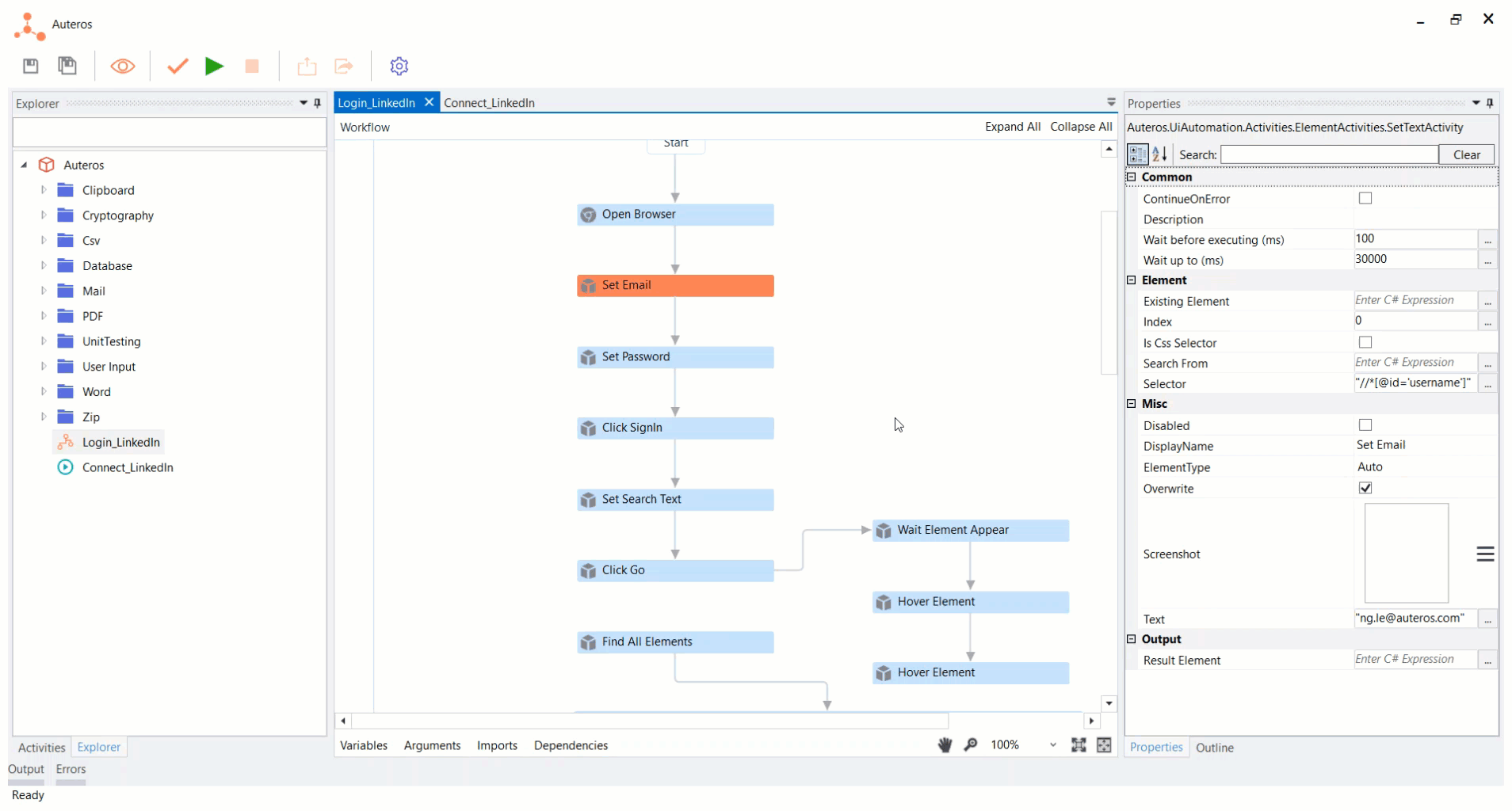Viewport: 1512px width, 811px height.
Task: Collapse the Element property category
Action: tap(1132, 280)
